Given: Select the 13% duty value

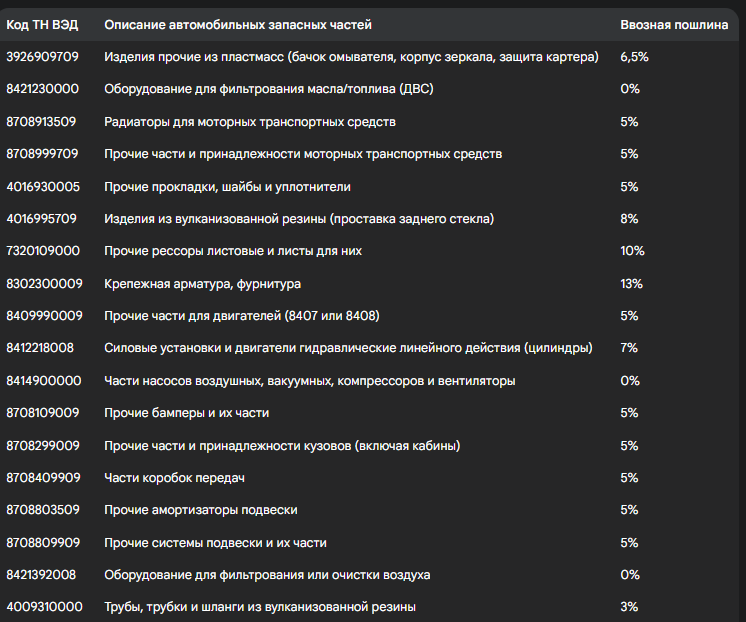Looking at the screenshot, I should [x=631, y=284].
